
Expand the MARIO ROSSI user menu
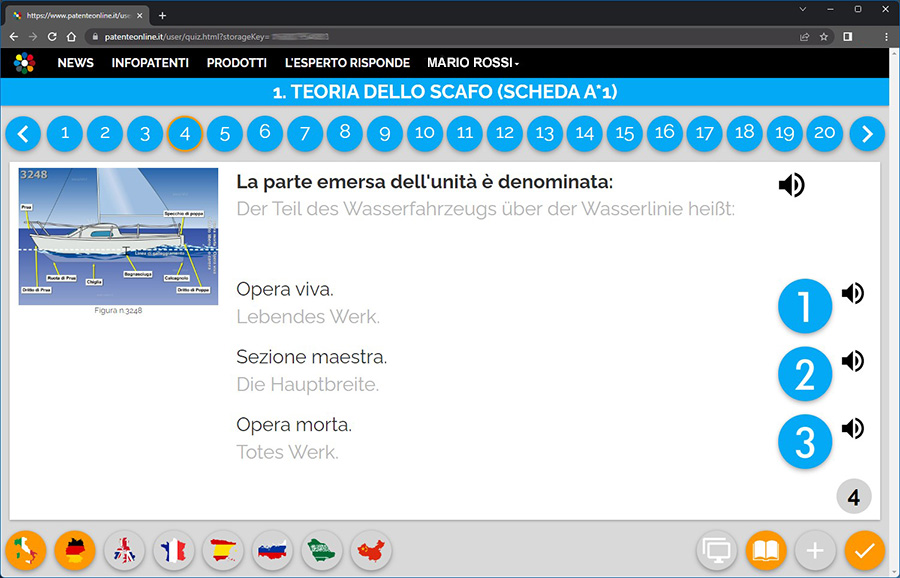[x=473, y=62]
